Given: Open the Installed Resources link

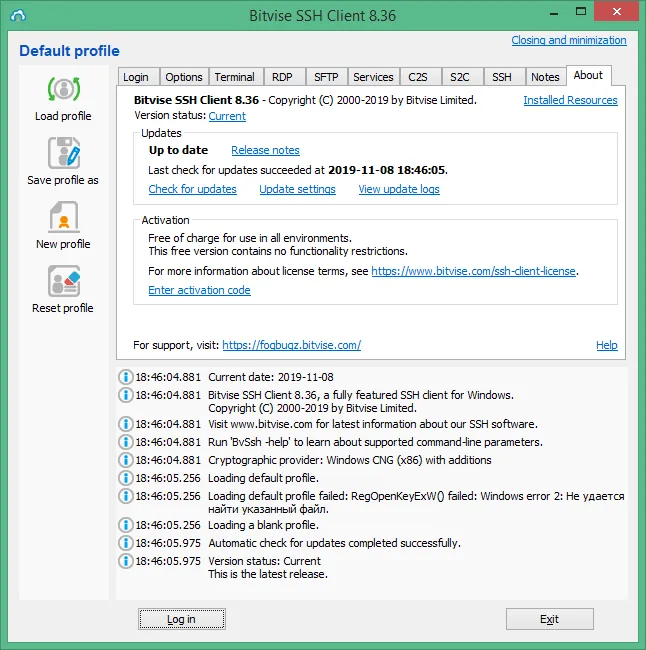Looking at the screenshot, I should [570, 100].
